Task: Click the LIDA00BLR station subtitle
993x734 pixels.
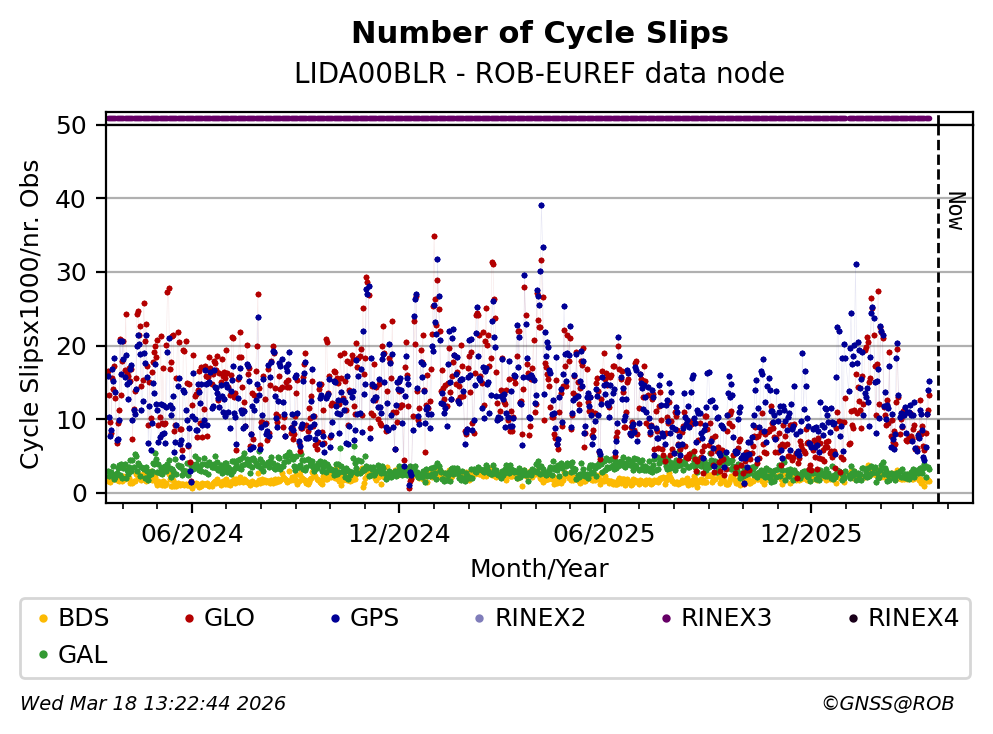Action: [539, 74]
